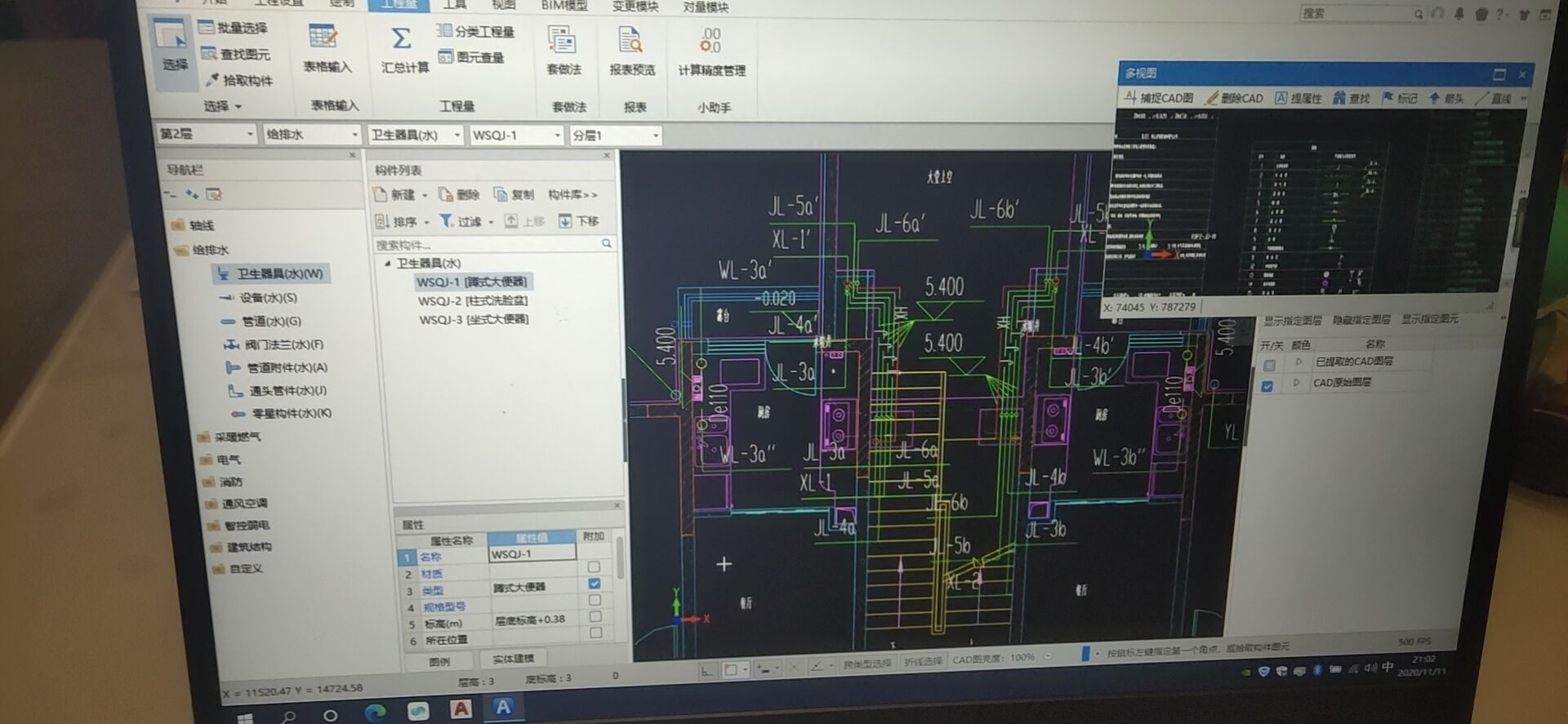Open the Windows Start menu
Image resolution: width=1568 pixels, height=724 pixels.
[x=244, y=717]
